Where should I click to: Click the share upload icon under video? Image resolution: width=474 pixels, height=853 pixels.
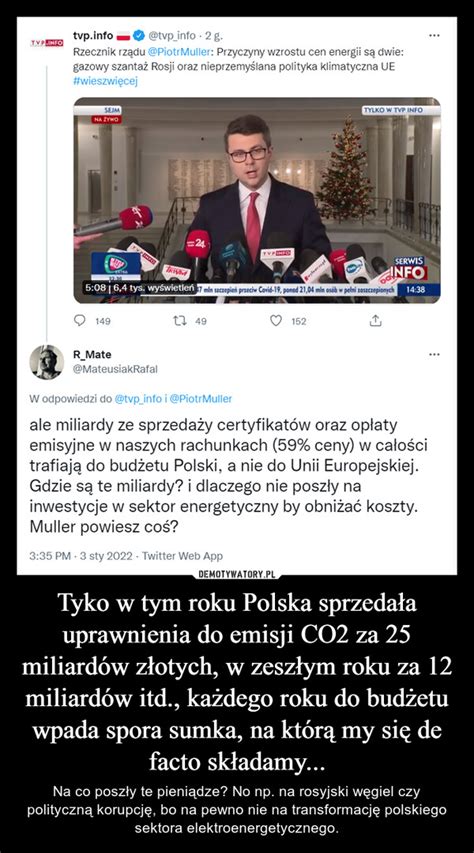(374, 322)
